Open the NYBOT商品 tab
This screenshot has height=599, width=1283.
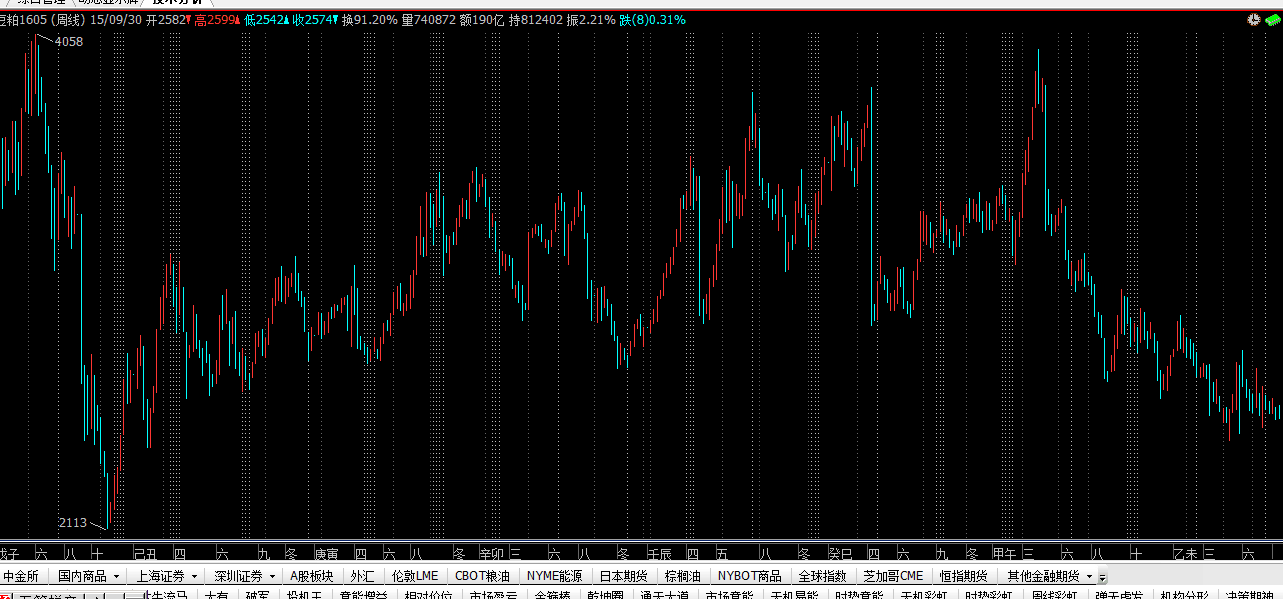pos(750,576)
